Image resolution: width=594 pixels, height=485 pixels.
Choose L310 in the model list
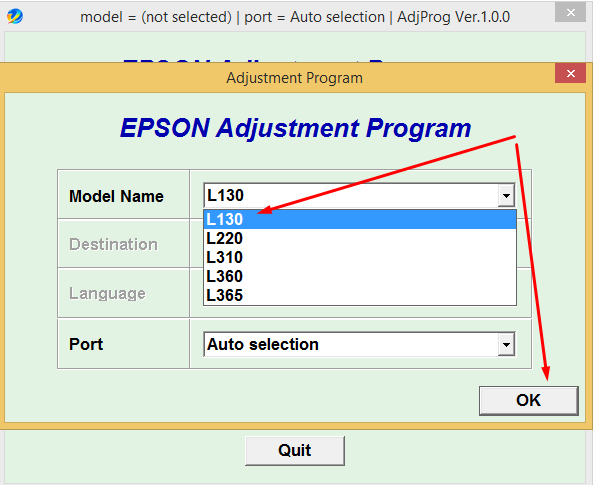[x=360, y=257]
